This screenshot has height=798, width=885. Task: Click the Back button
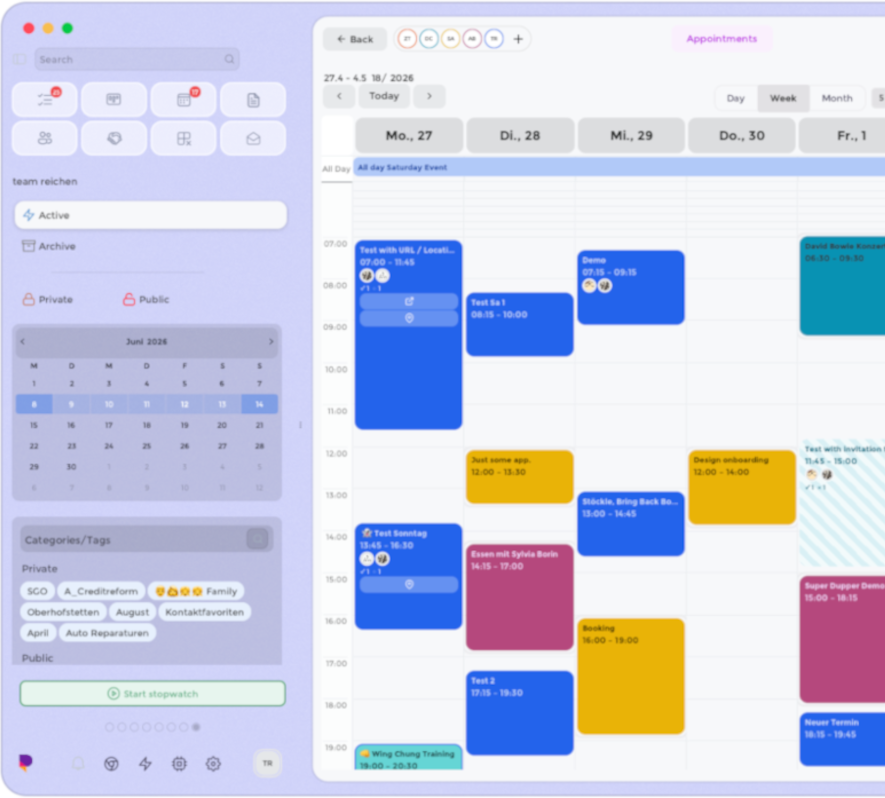click(x=355, y=39)
